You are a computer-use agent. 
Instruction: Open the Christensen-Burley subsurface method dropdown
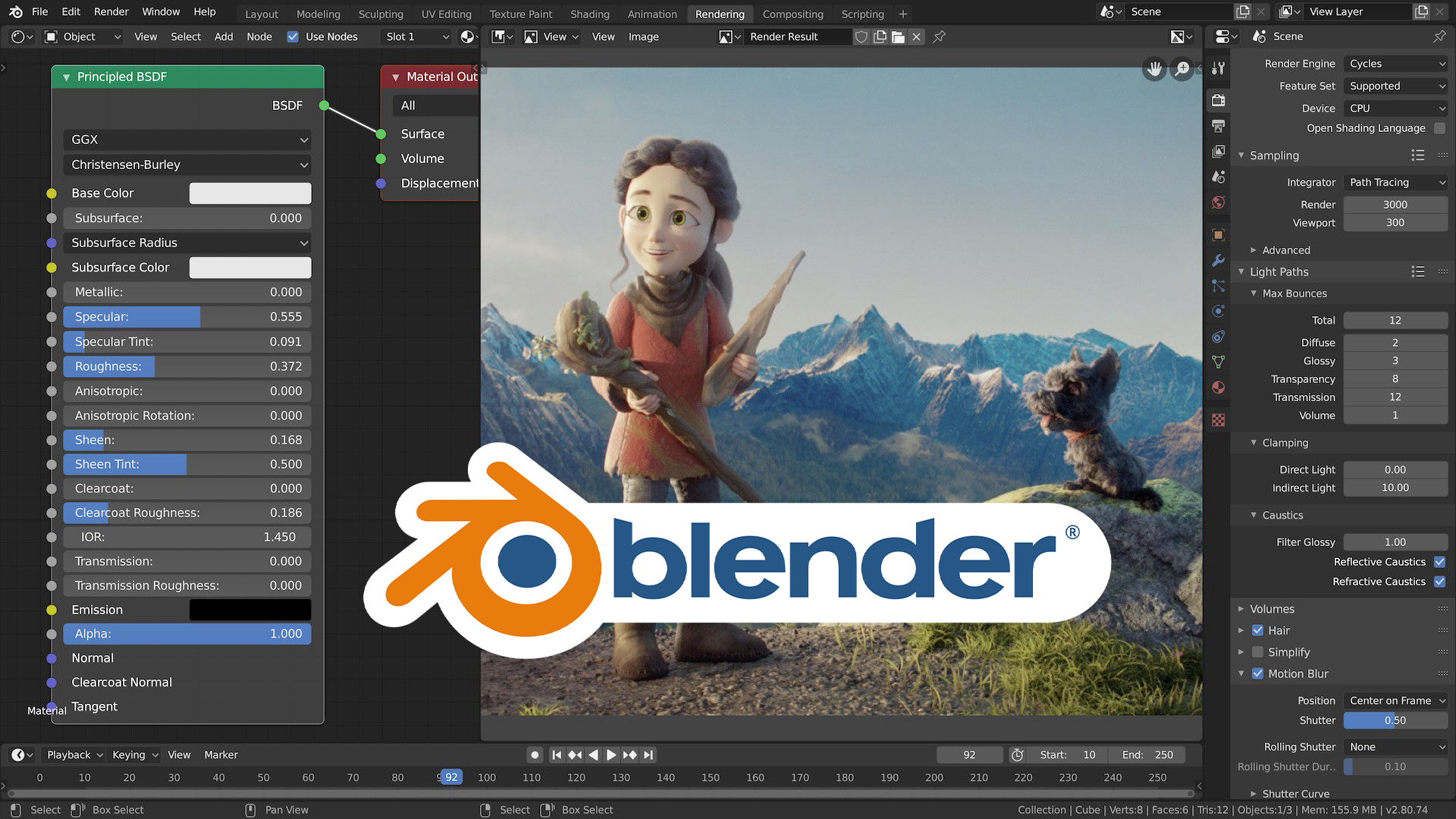[187, 165]
